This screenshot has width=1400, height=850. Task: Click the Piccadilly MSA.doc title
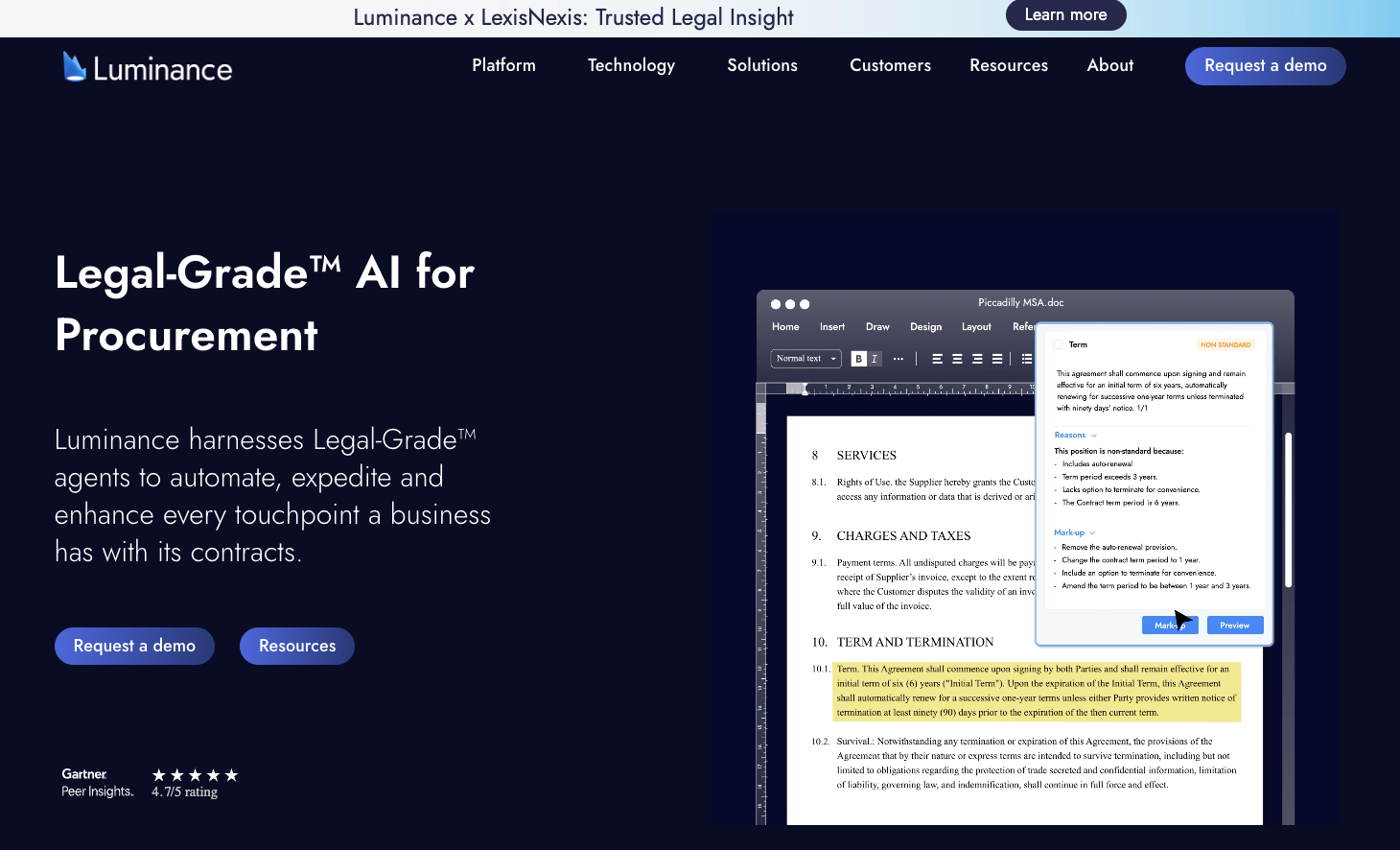pos(1020,302)
